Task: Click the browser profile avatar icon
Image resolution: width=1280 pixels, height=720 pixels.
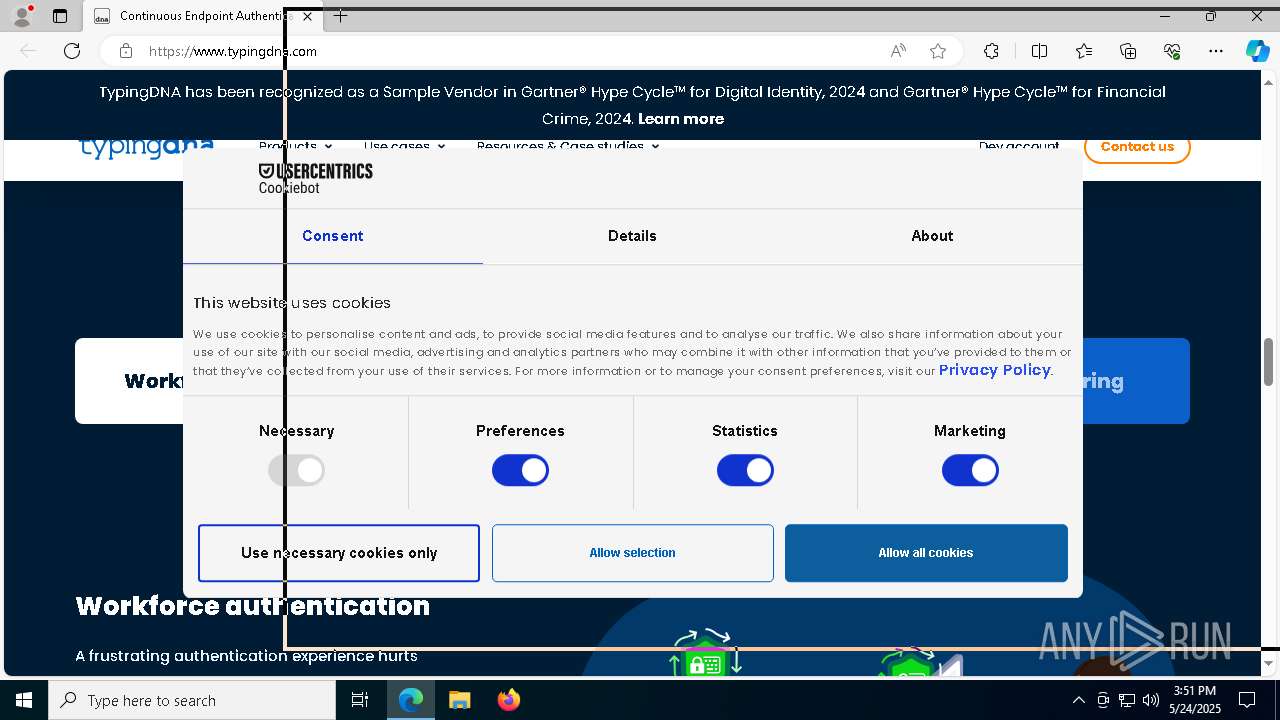Action: [22, 16]
